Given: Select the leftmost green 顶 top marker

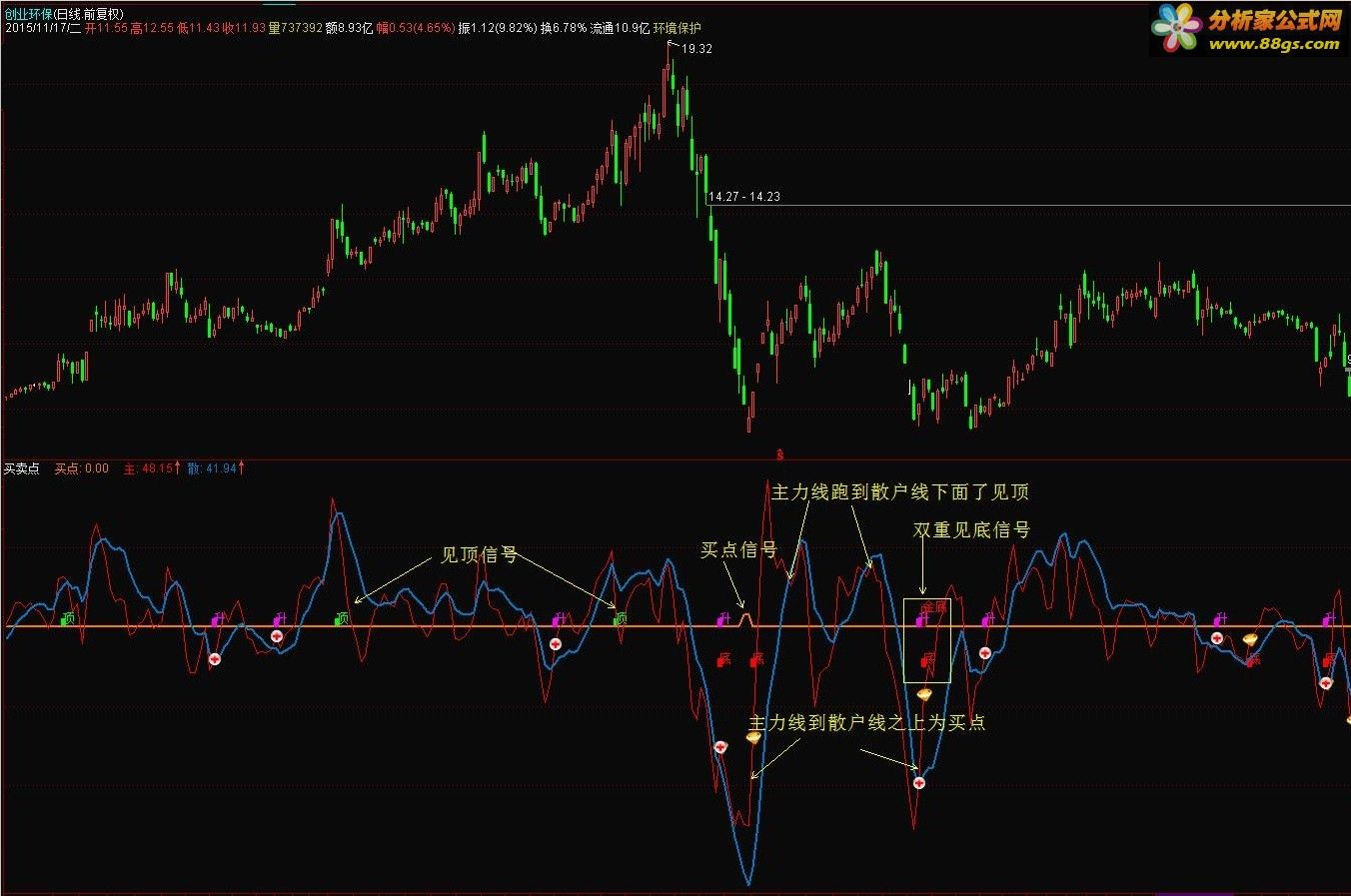Looking at the screenshot, I should (67, 619).
